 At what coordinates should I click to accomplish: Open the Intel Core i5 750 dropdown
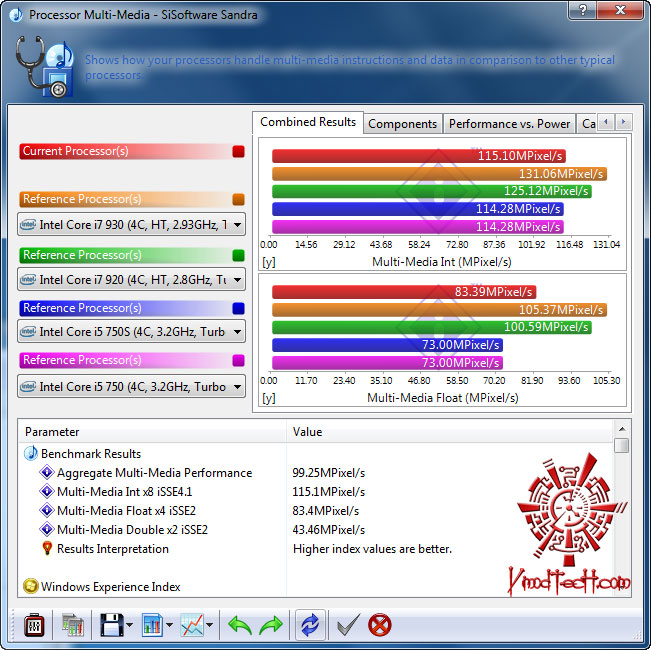click(x=131, y=386)
